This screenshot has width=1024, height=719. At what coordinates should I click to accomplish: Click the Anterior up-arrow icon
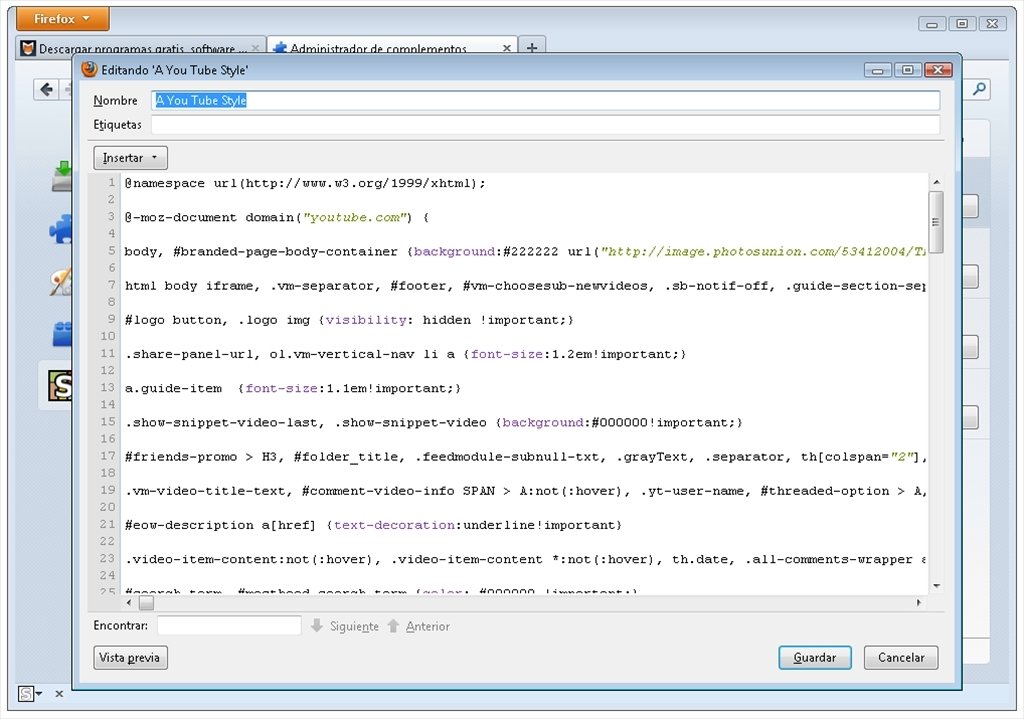(393, 626)
